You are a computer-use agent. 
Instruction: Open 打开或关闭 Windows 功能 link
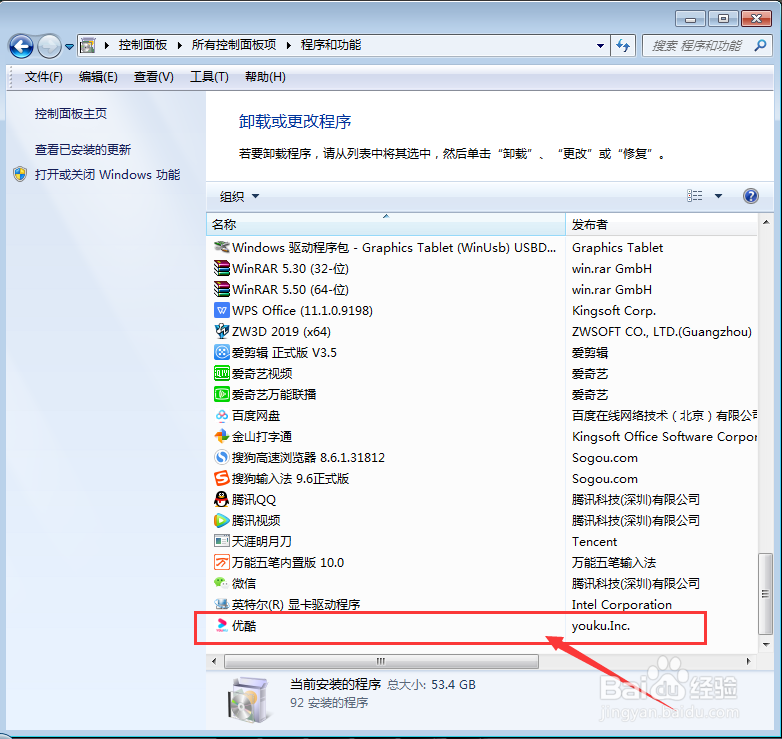click(107, 175)
